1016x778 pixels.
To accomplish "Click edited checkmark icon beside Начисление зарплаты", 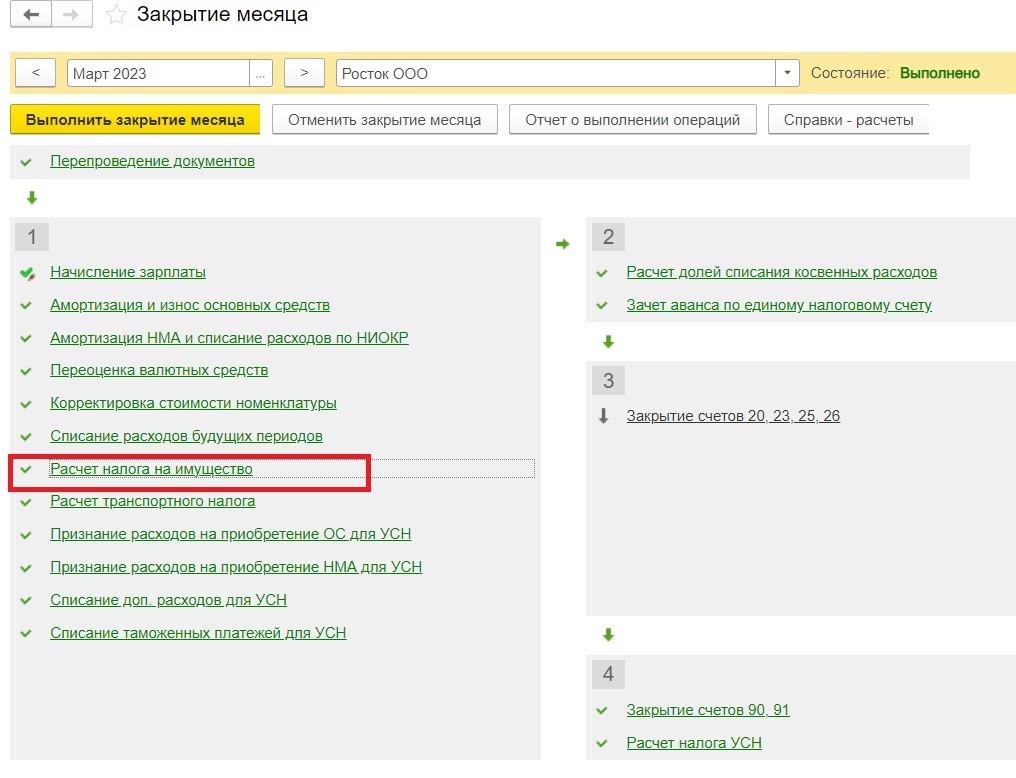I will click(27, 273).
